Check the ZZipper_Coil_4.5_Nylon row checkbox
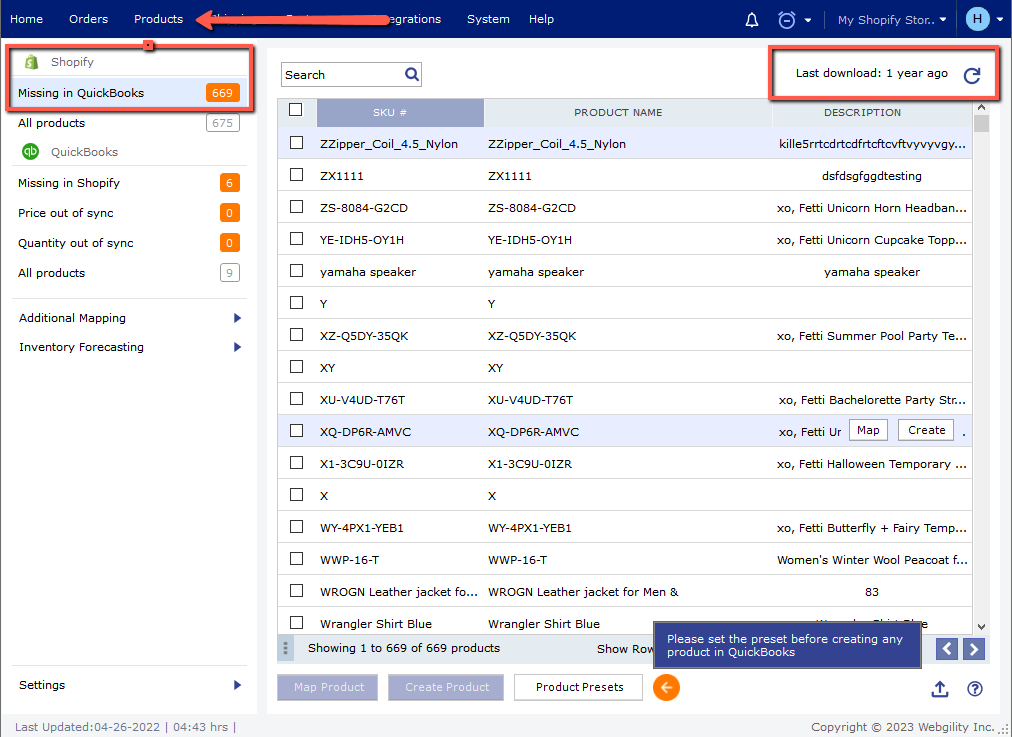This screenshot has height=737, width=1012. [296, 143]
